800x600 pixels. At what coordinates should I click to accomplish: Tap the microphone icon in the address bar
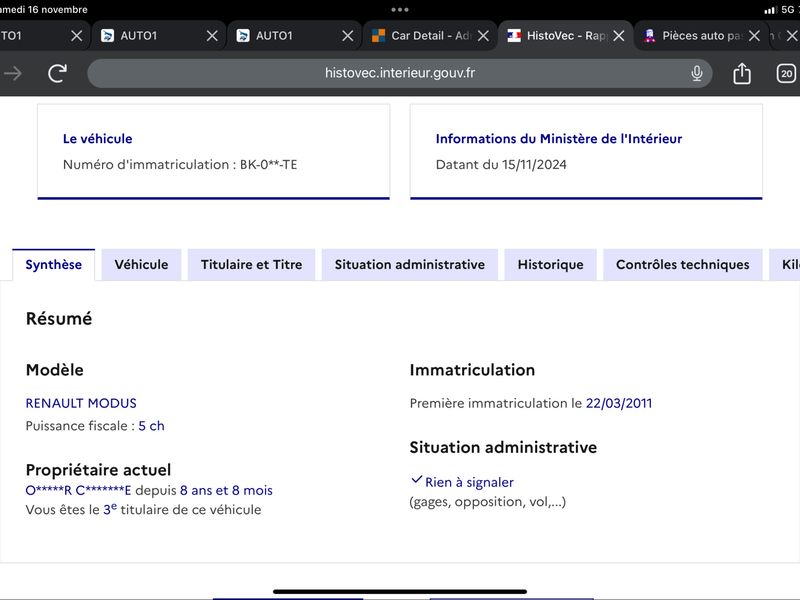(696, 73)
